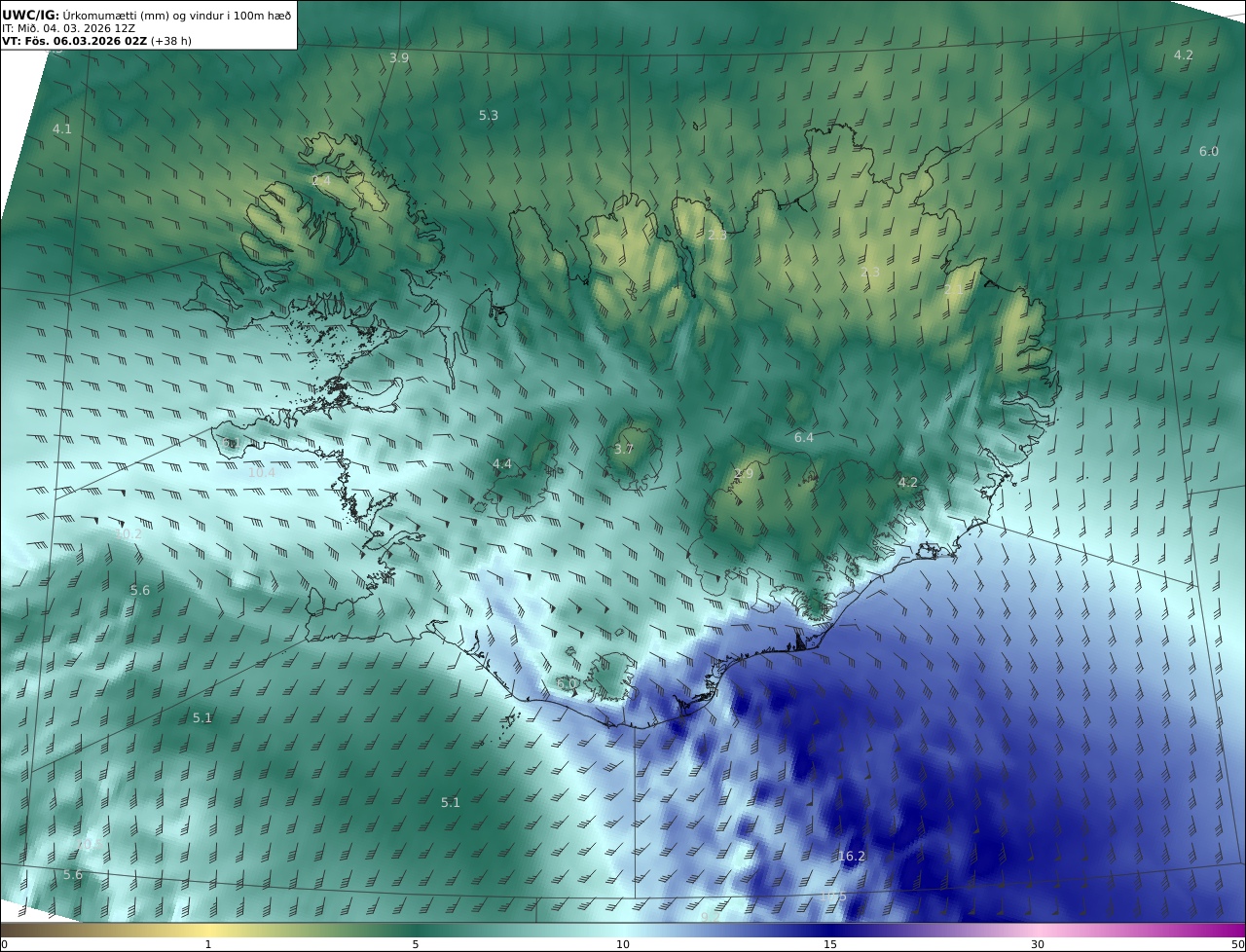Click the 16.2 value label
Screen dimensions: 1246x952
(x=852, y=857)
